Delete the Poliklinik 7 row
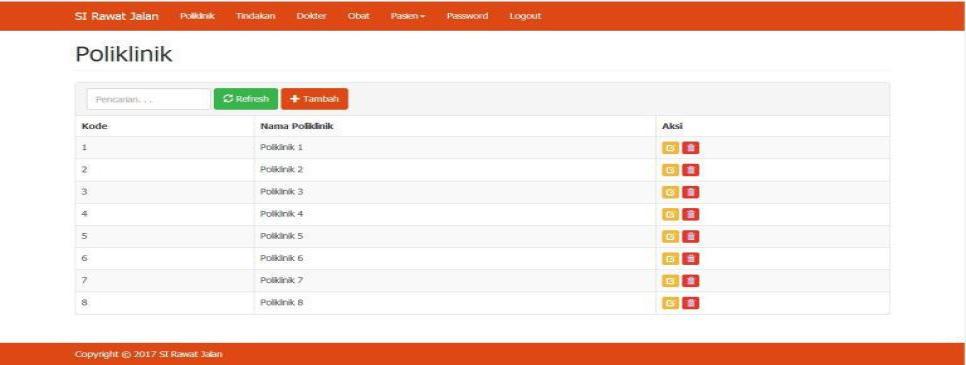Viewport: 966px width, 365px height. tap(691, 281)
